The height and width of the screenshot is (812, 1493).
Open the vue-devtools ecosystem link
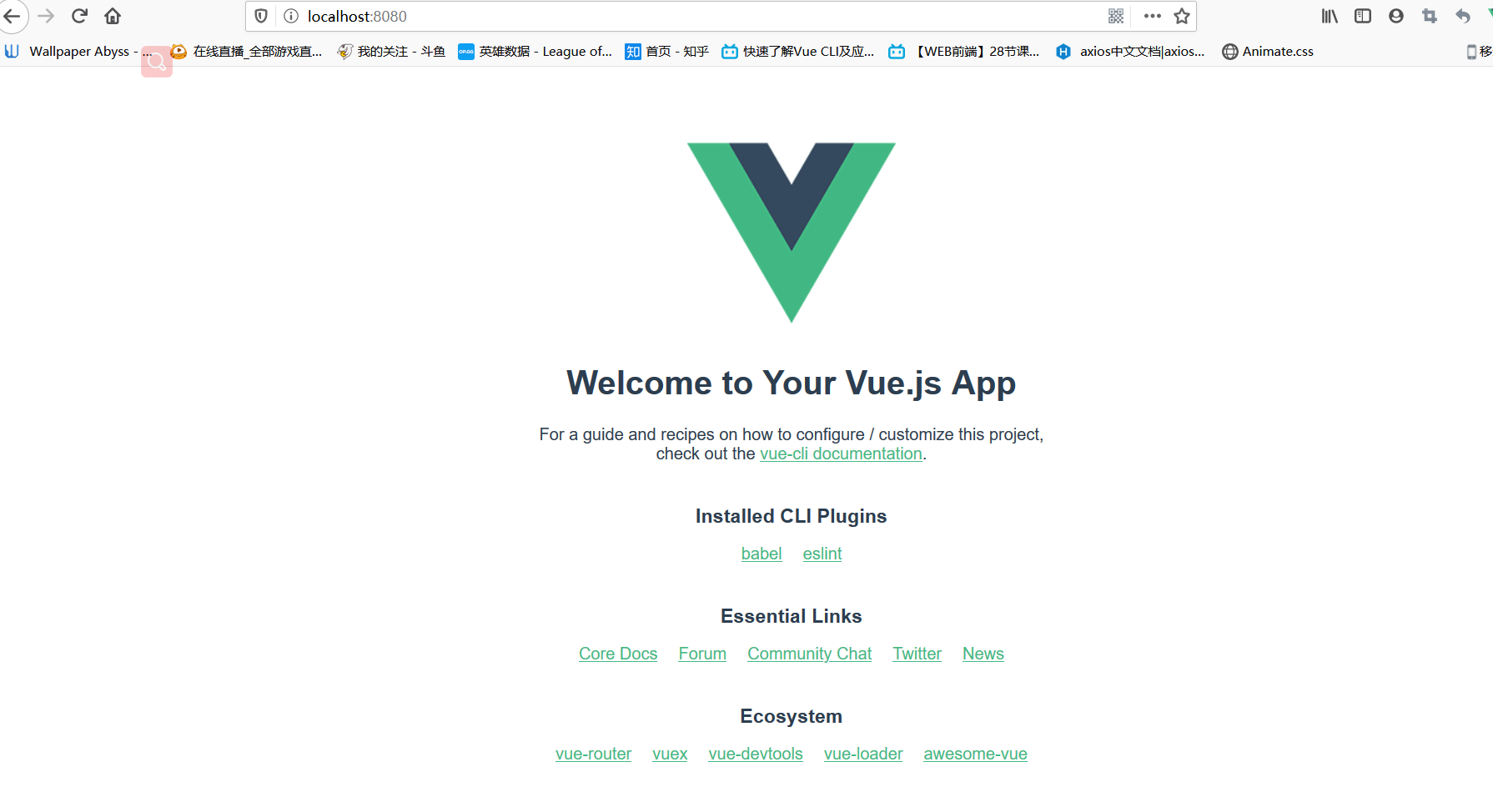click(x=756, y=754)
